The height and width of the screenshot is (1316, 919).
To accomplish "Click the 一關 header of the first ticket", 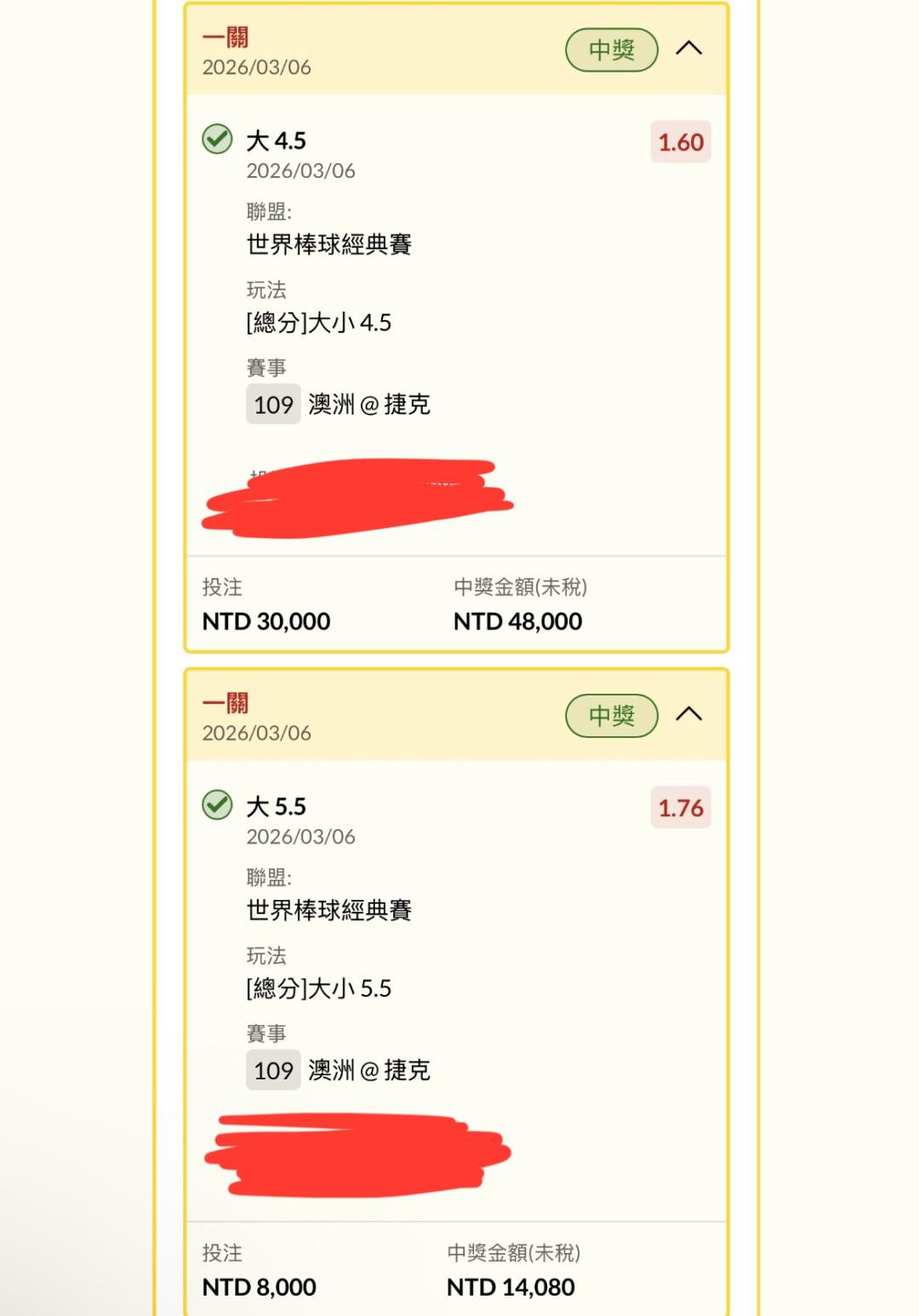I will [225, 37].
